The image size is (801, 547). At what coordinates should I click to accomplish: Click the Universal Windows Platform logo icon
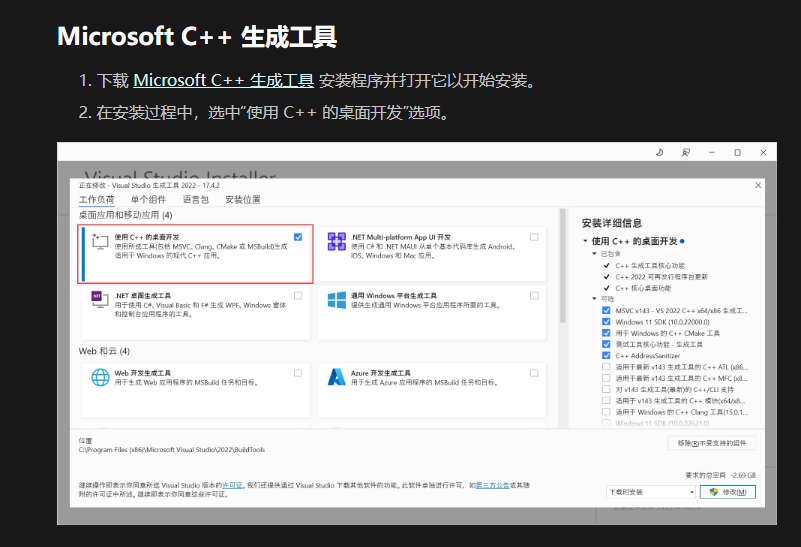coord(337,300)
